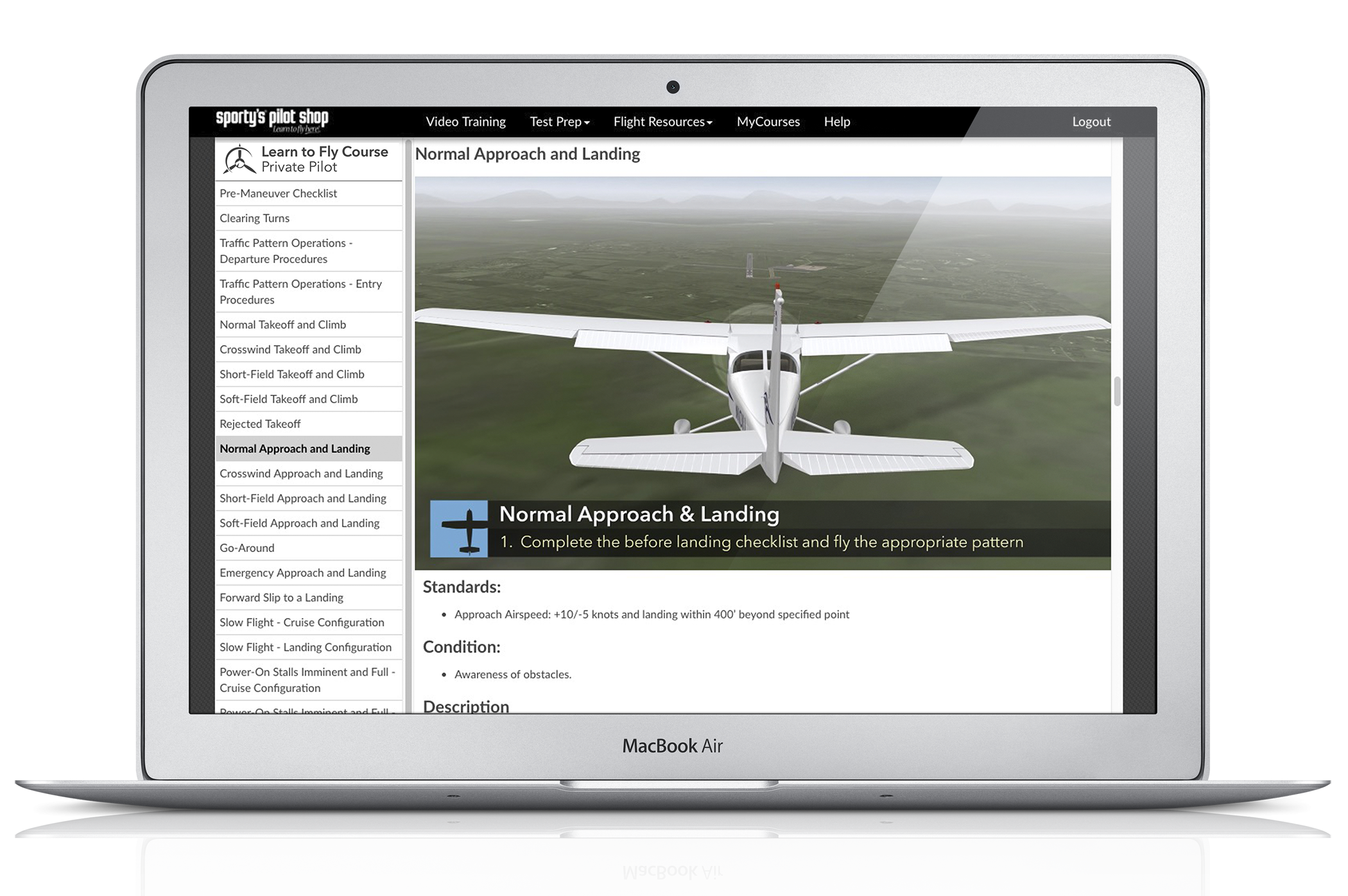The image size is (1348, 896).
Task: Open the Rejected Takeoff lesson
Action: pos(260,424)
